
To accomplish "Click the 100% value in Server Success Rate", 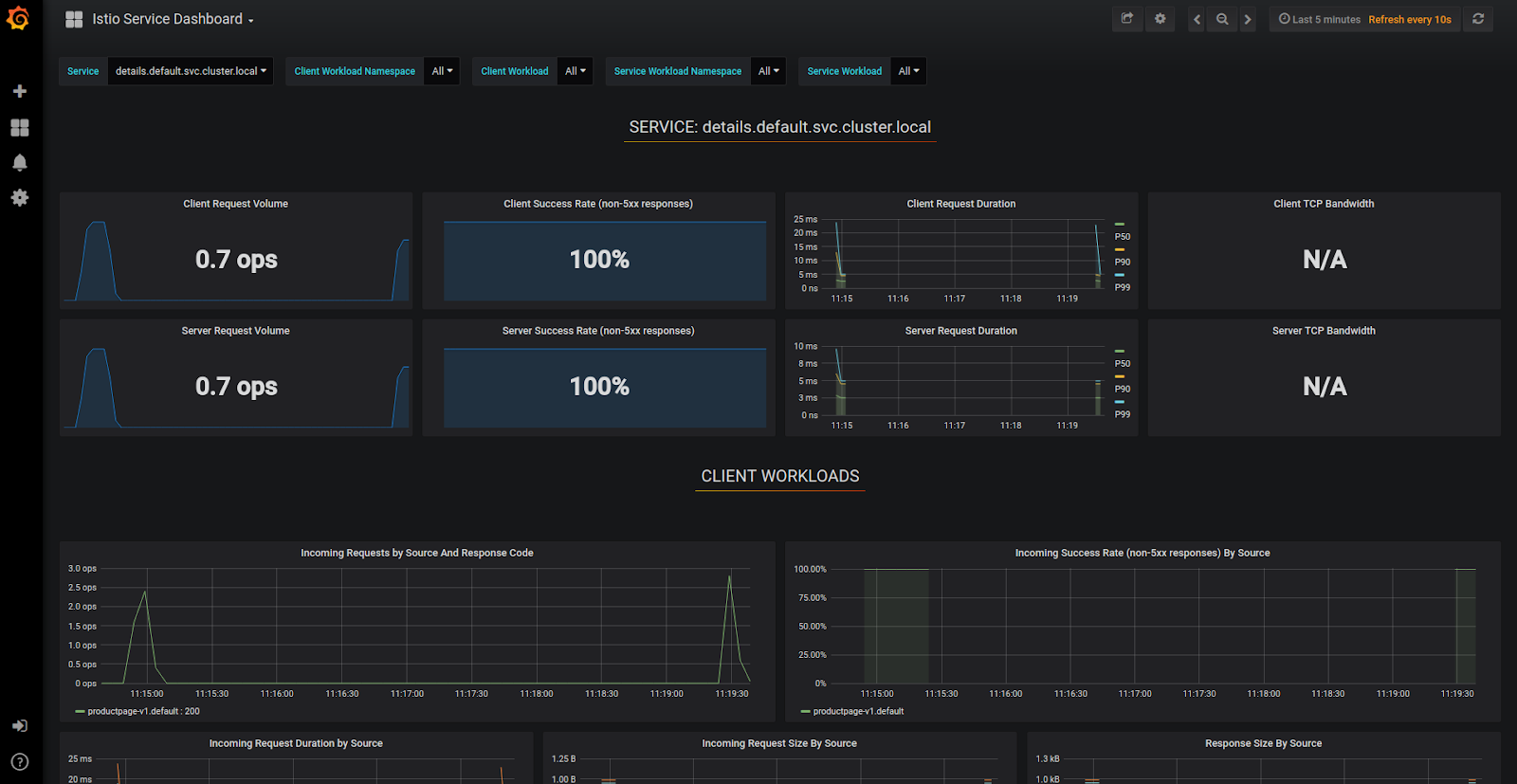I will pos(599,386).
